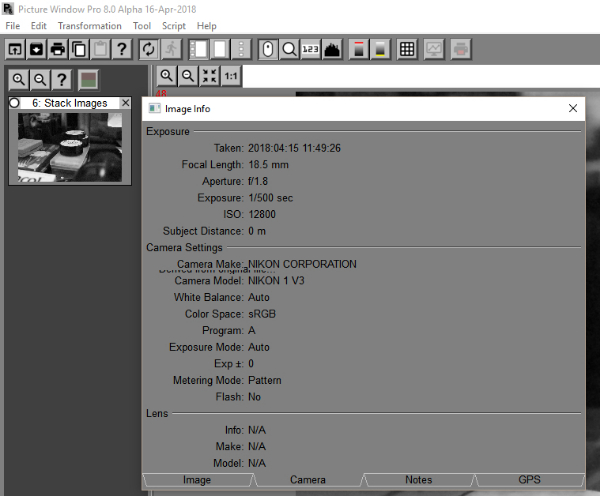Switch to the Notes tab
600x496 pixels.
point(418,480)
